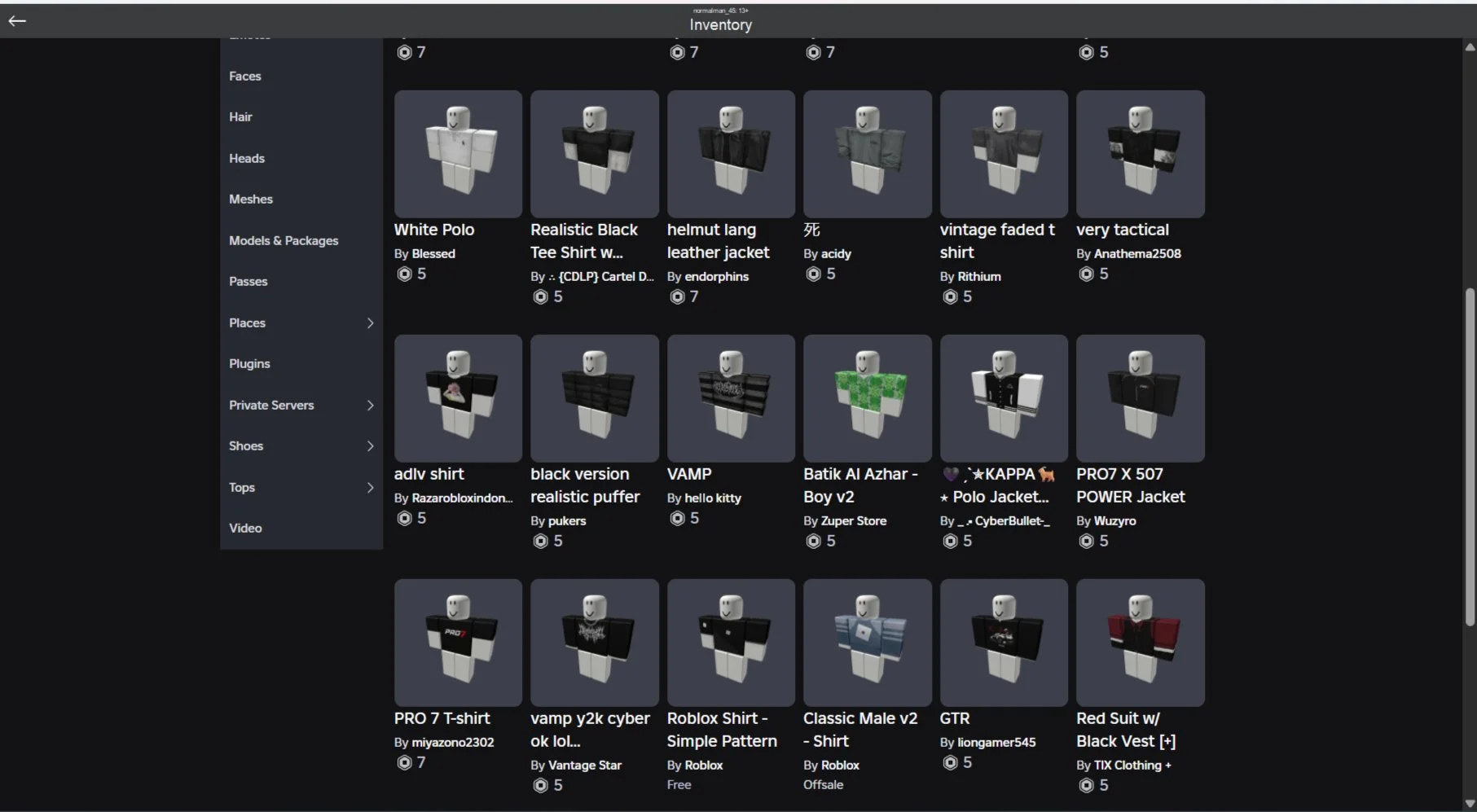Viewport: 1477px width, 812px height.
Task: Select the Faces category
Action: [x=245, y=77]
